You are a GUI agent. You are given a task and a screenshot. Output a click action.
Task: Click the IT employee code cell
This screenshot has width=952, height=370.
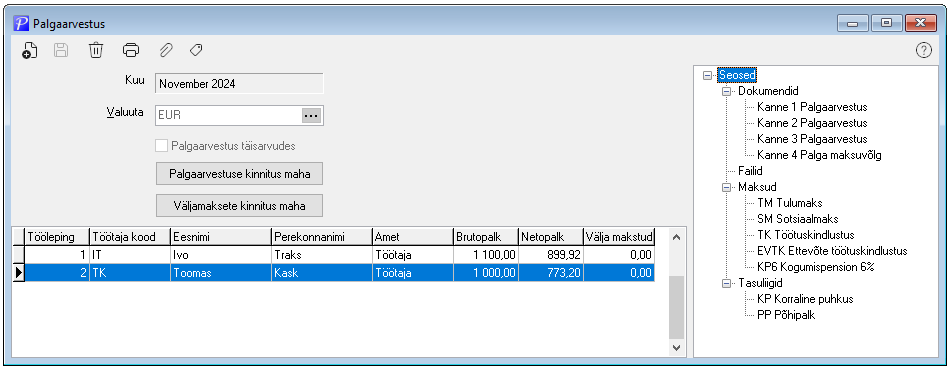pos(130,255)
